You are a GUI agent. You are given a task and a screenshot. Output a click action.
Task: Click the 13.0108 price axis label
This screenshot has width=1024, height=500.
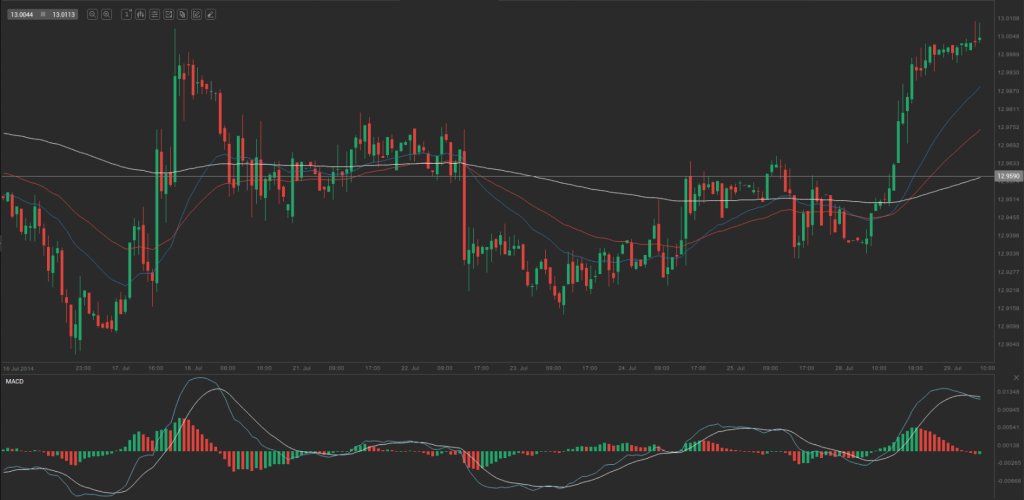(1006, 18)
